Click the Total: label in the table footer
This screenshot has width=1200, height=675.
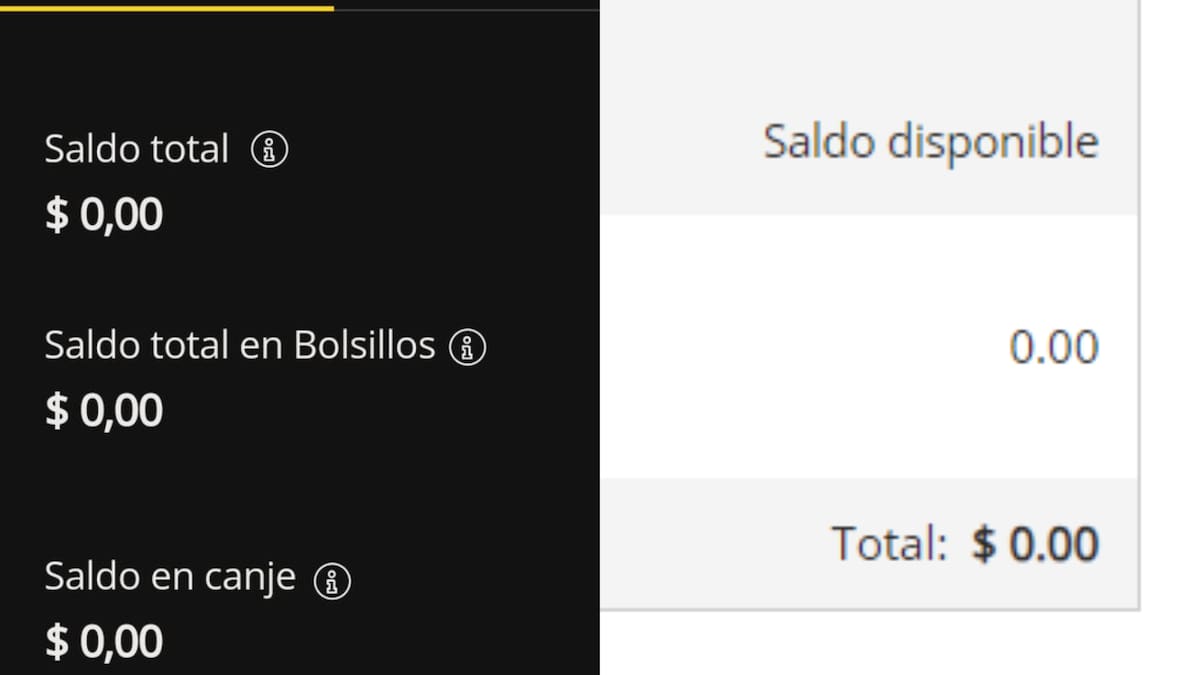coord(889,544)
